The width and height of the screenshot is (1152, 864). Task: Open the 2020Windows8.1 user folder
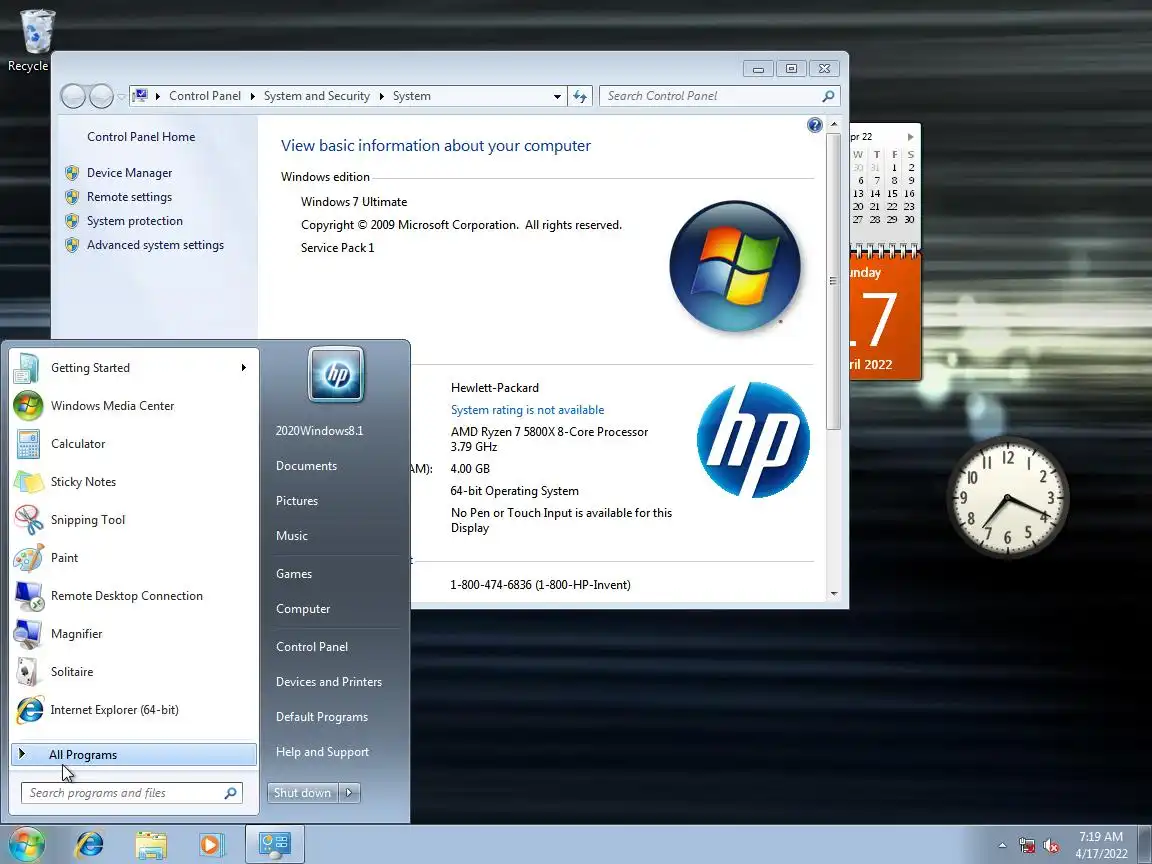[320, 431]
